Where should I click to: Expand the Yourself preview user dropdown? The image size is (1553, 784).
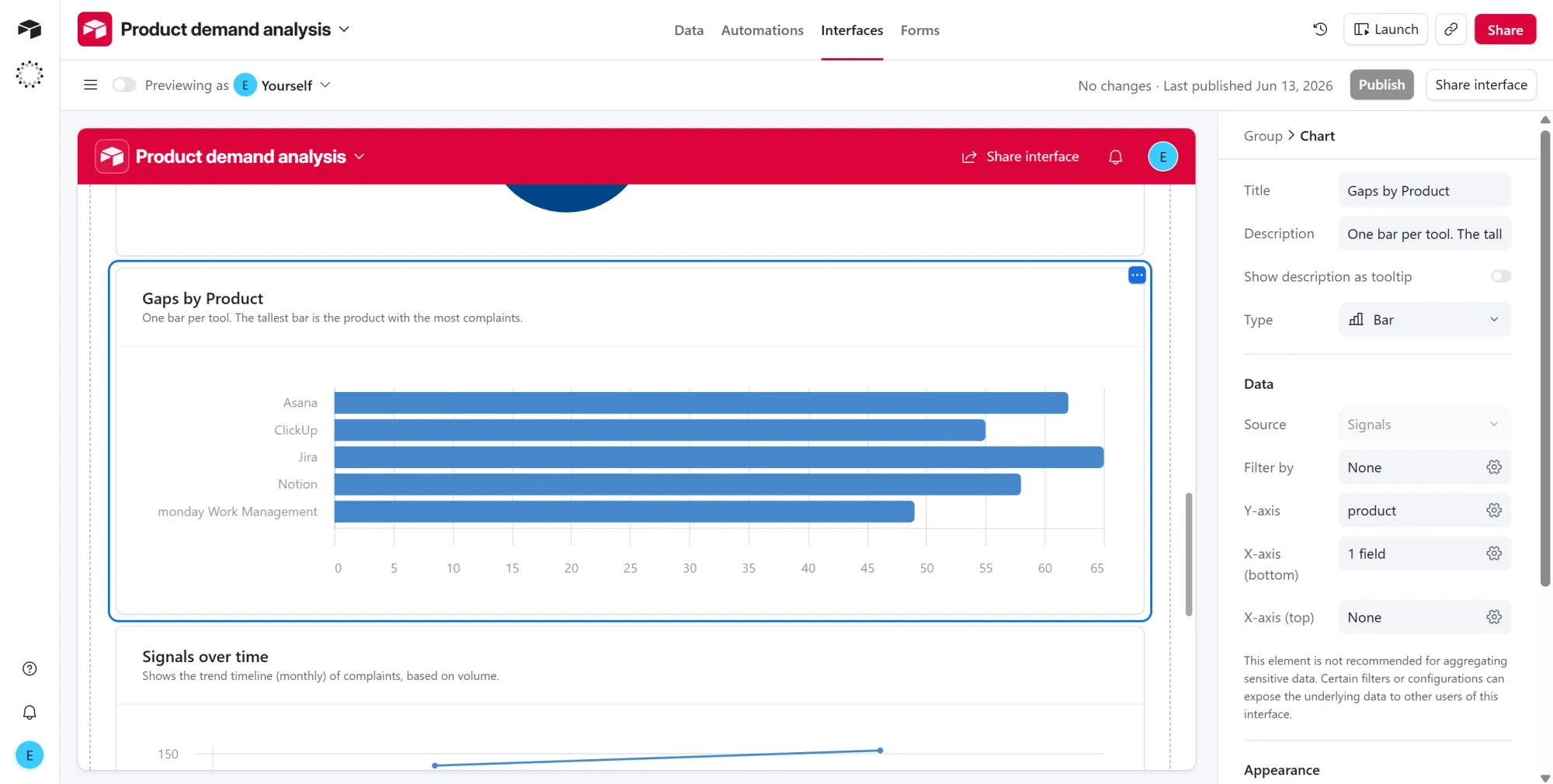[x=325, y=85]
